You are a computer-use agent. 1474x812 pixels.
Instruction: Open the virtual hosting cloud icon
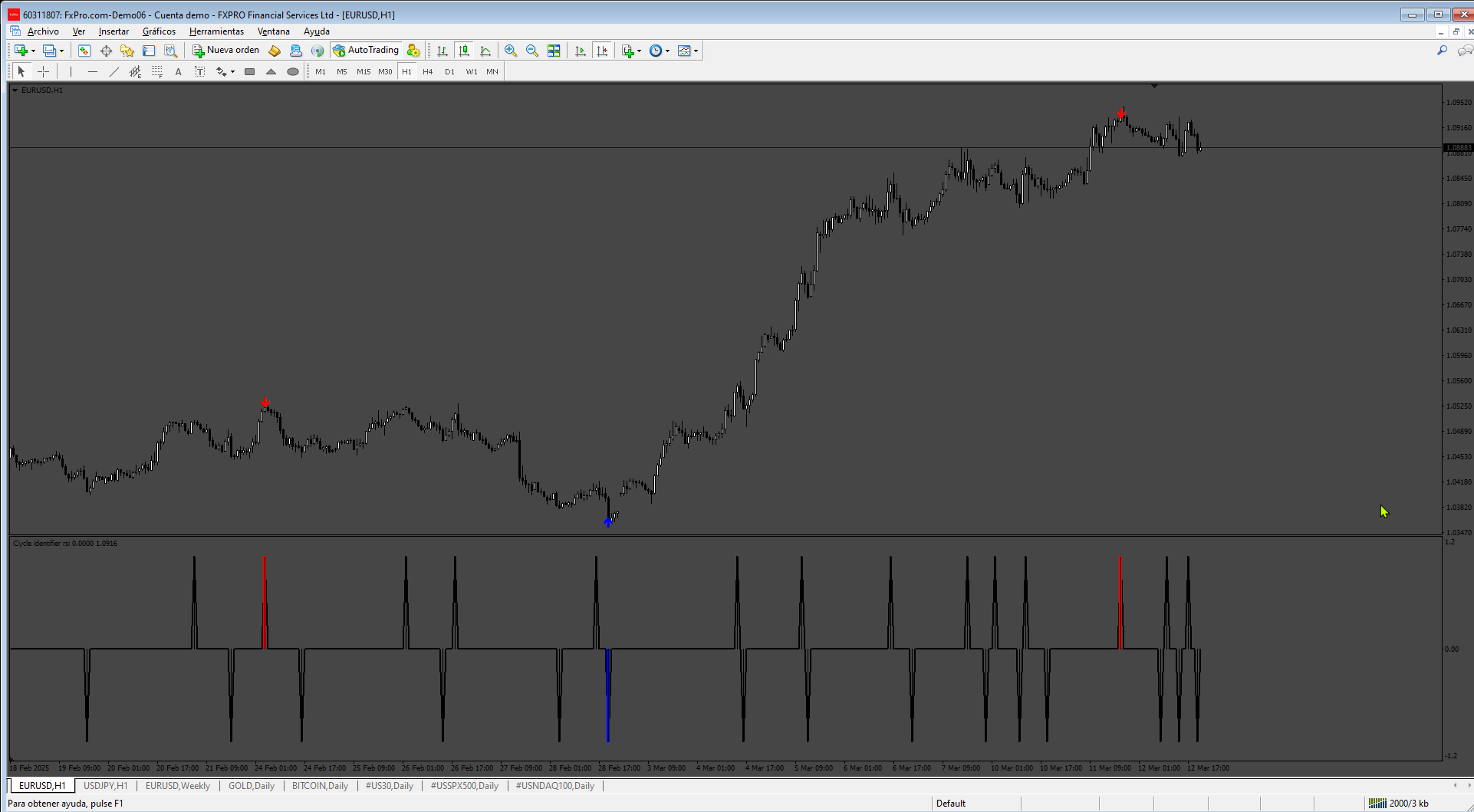tap(296, 51)
